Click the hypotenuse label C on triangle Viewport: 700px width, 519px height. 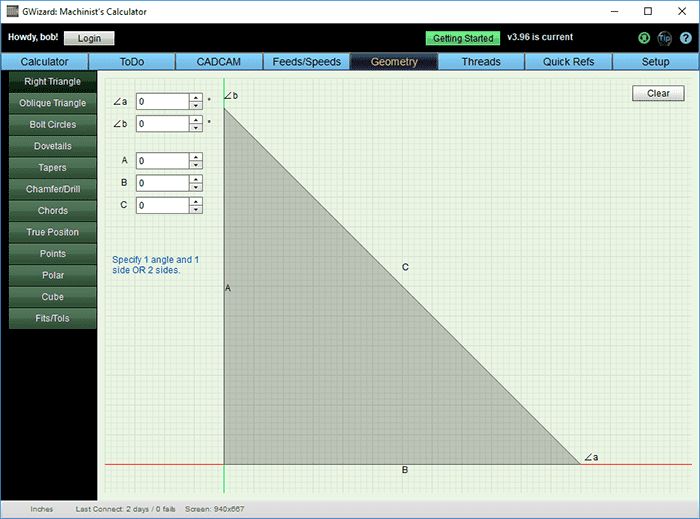[x=405, y=267]
